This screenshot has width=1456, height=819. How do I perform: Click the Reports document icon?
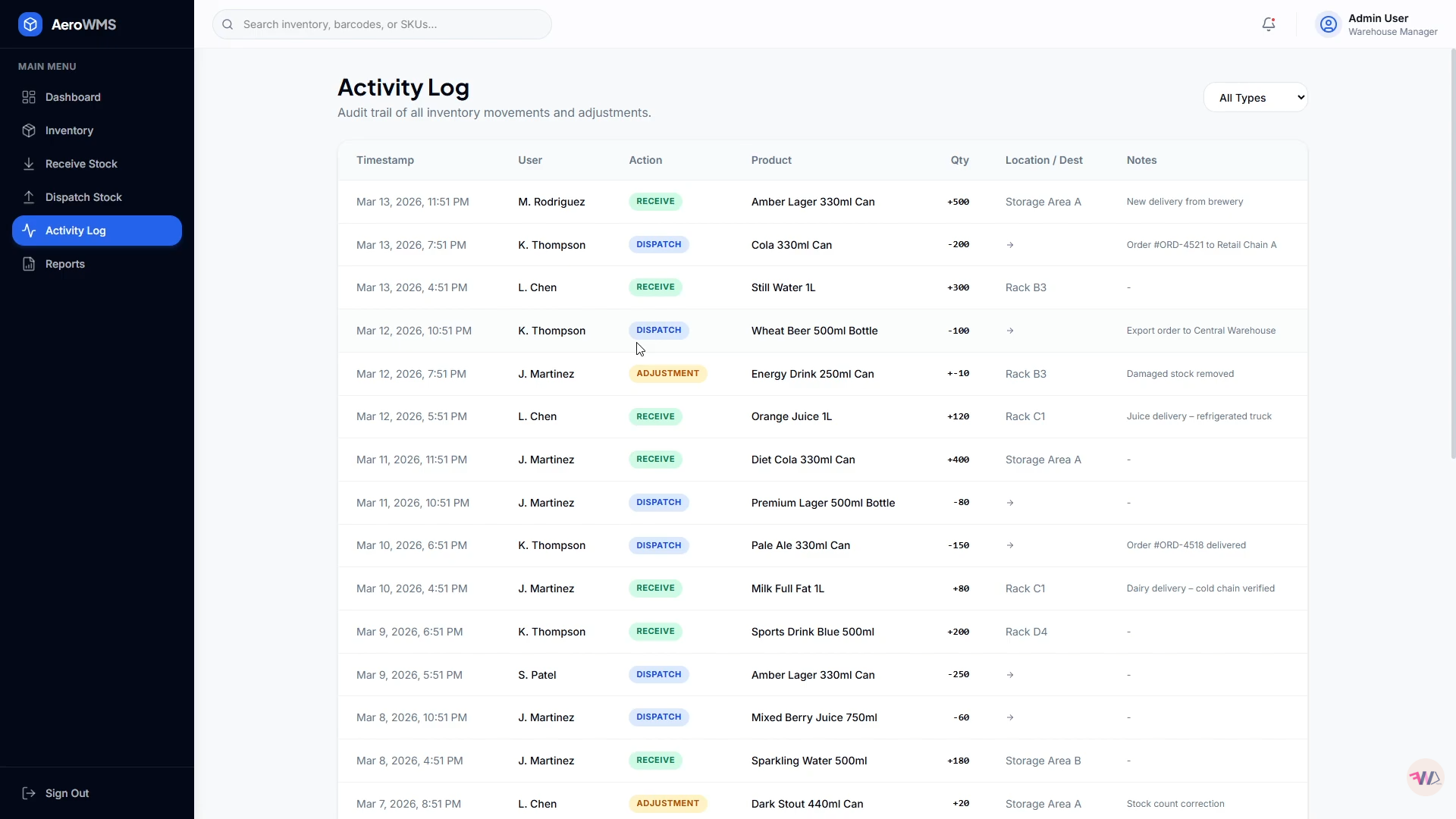[29, 264]
